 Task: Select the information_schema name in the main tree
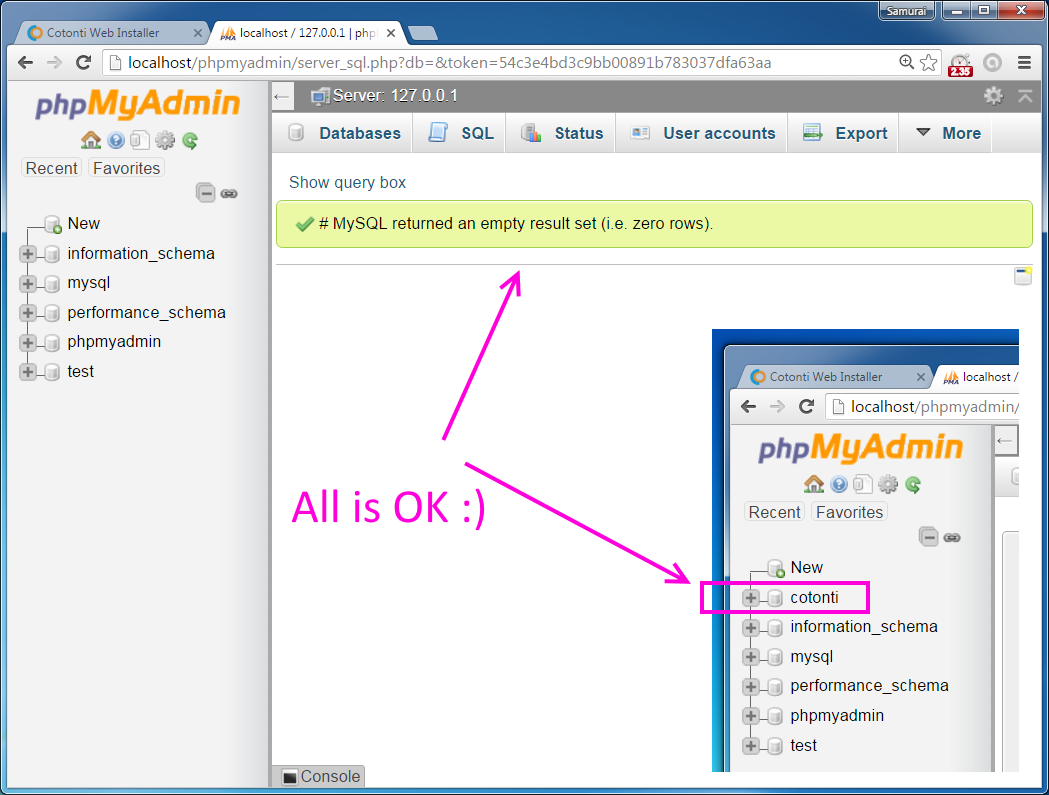tap(141, 254)
